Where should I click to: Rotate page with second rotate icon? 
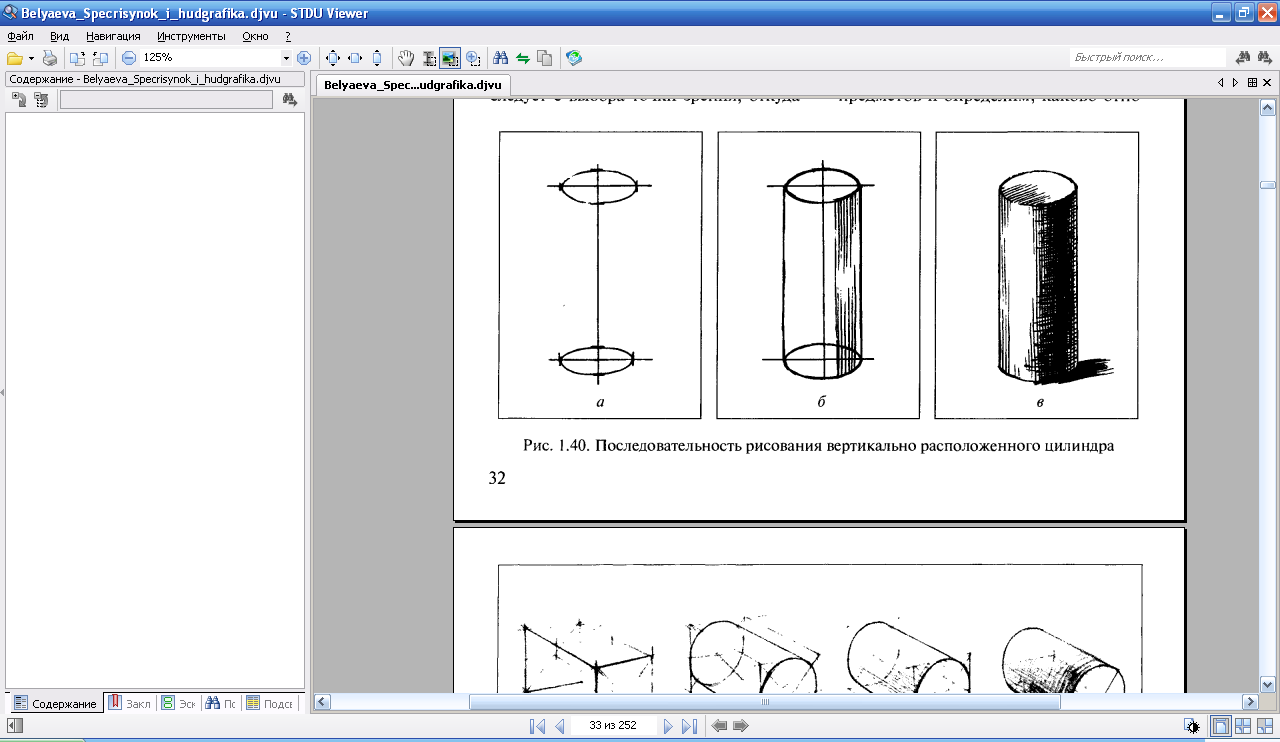point(100,58)
